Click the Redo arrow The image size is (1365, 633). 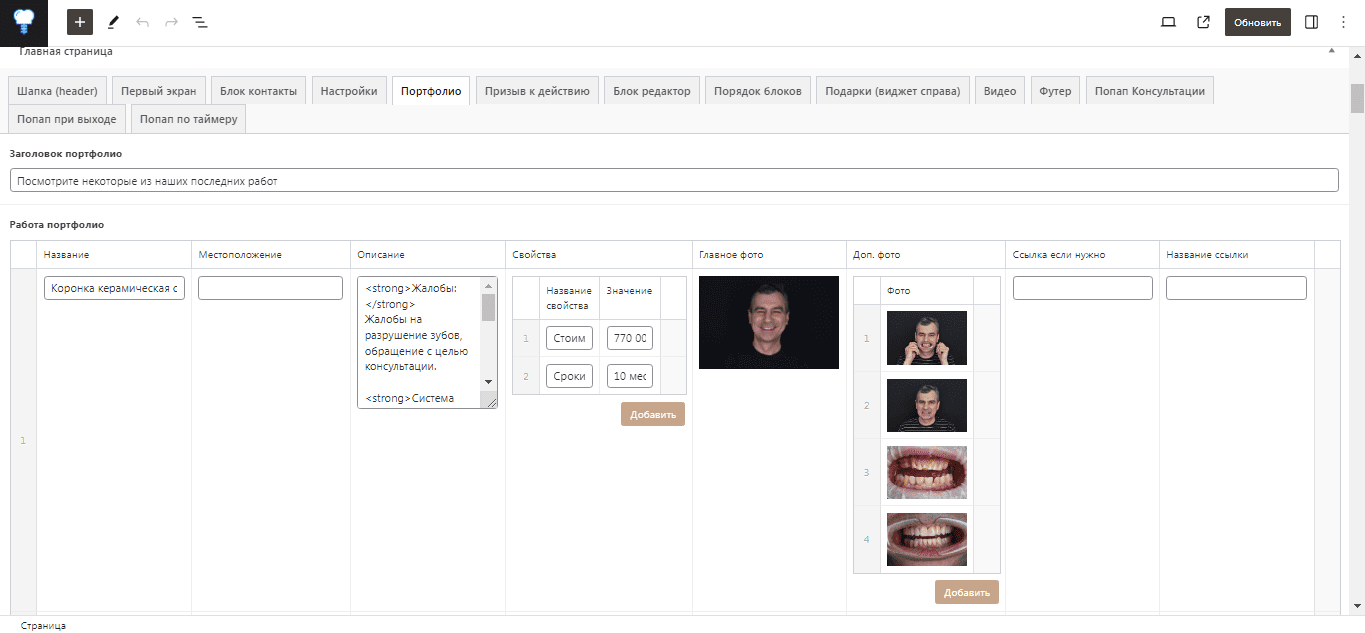tap(171, 22)
